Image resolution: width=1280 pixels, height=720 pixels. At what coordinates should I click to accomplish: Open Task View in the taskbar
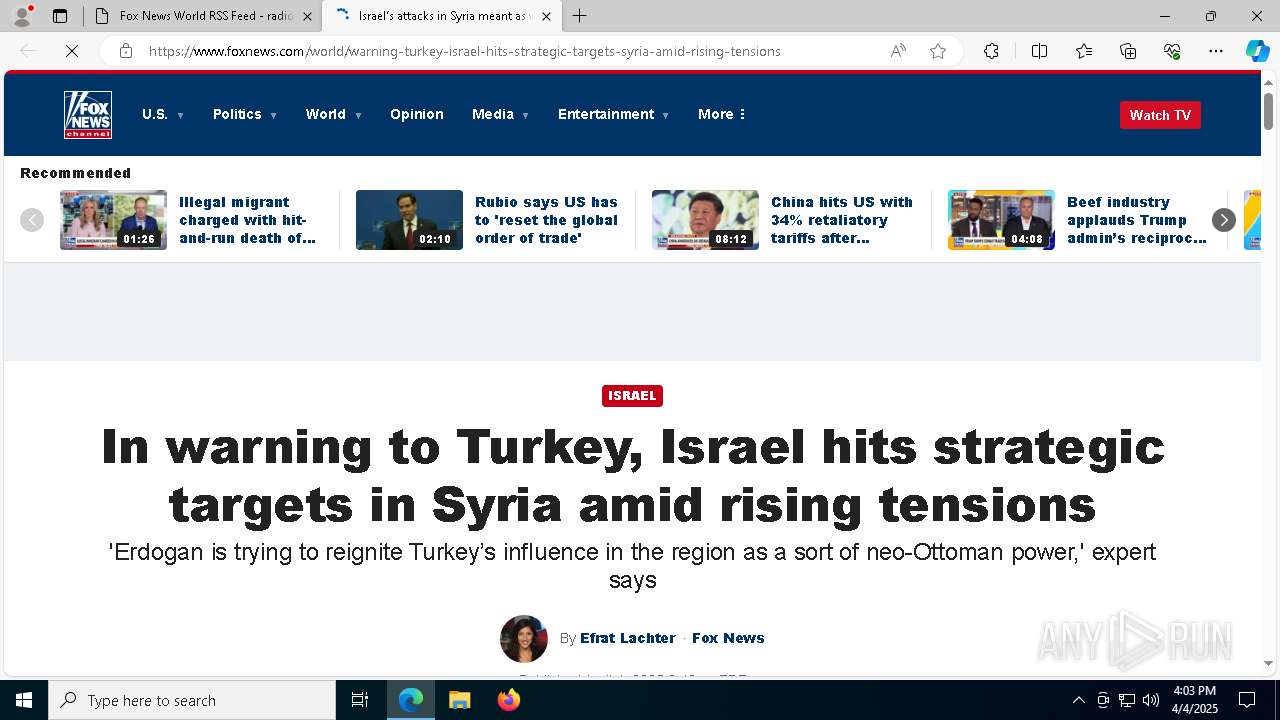(360, 700)
